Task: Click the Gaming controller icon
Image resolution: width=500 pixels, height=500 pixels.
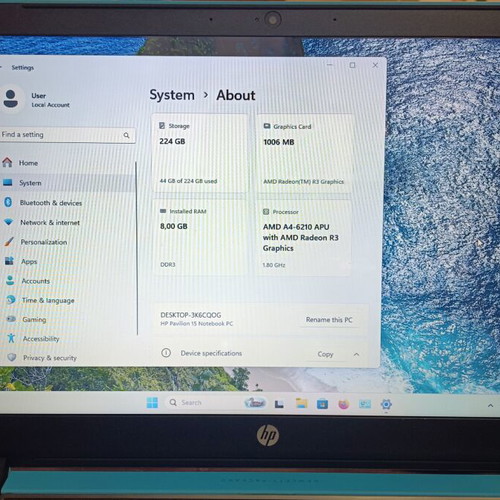Action: point(11,319)
